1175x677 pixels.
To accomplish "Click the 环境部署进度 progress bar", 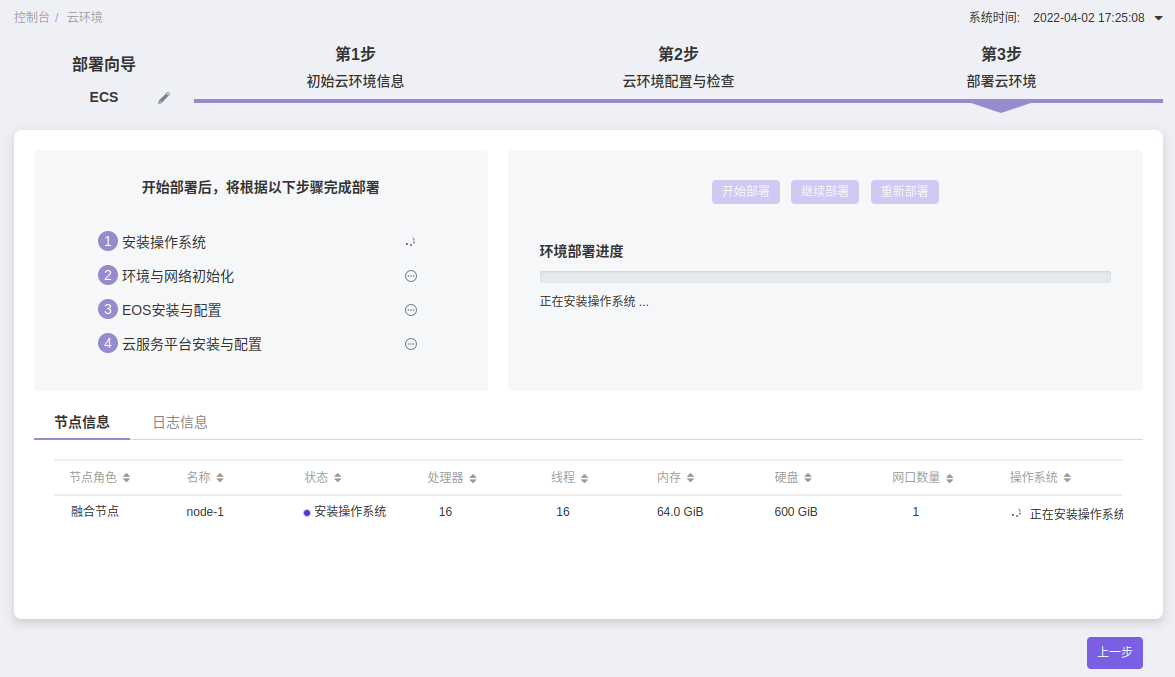I will pyautogui.click(x=824, y=277).
